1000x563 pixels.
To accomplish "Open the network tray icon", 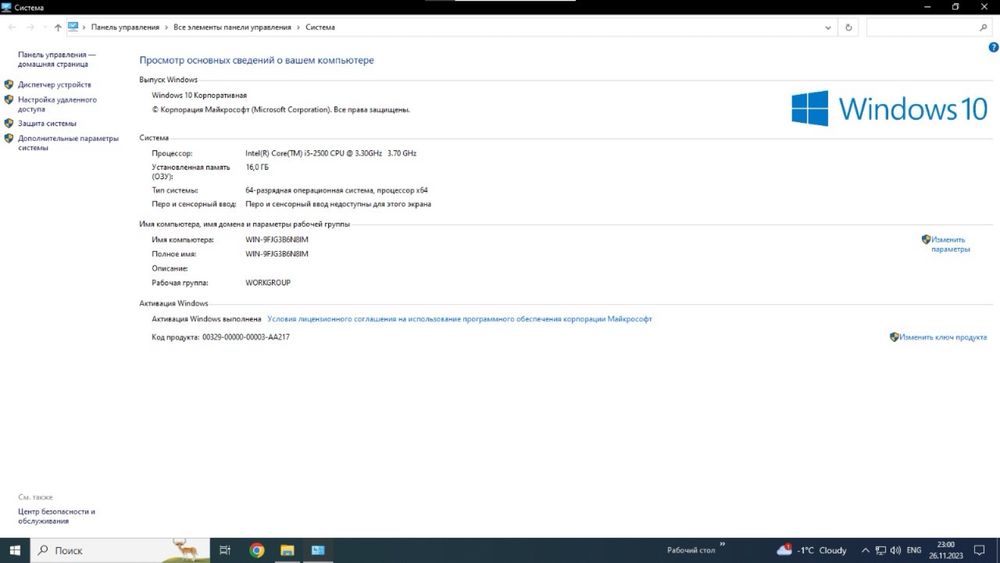I will point(881,550).
